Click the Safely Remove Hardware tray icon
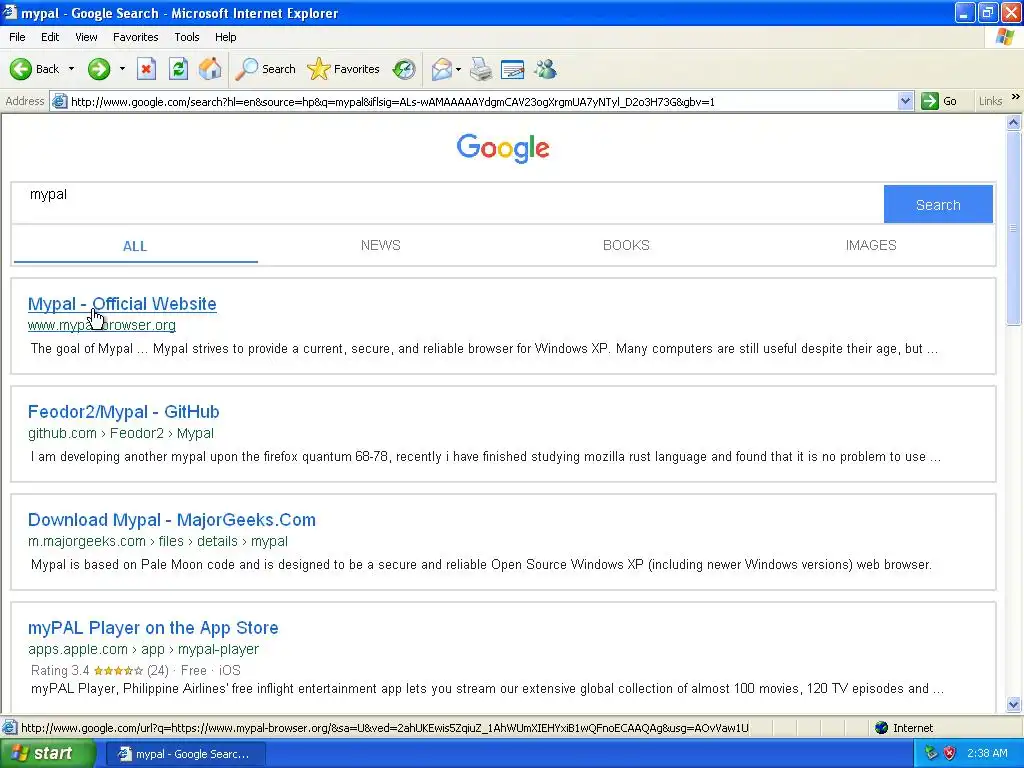 click(931, 753)
